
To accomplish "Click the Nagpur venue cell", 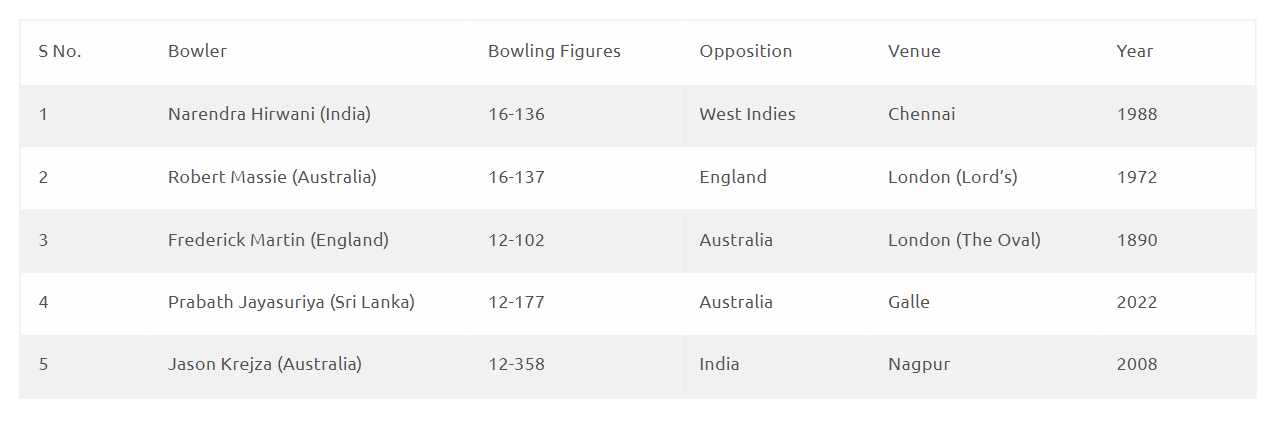I will point(919,364).
